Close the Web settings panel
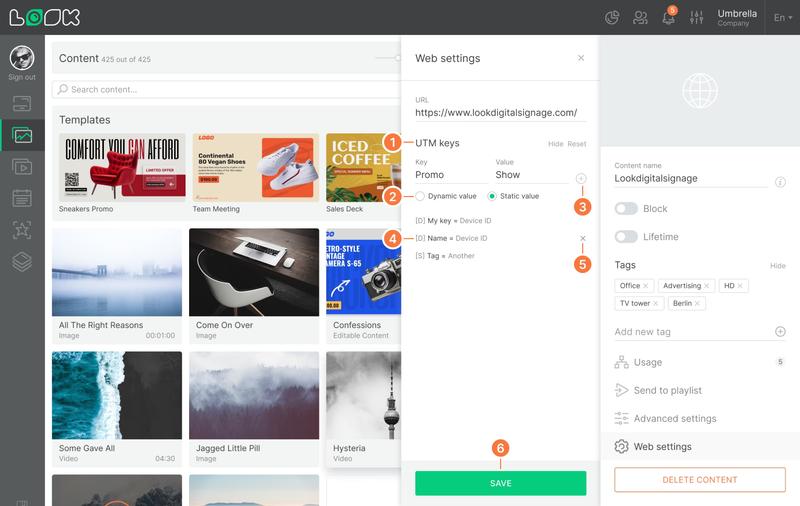This screenshot has height=506, width=800. click(581, 58)
